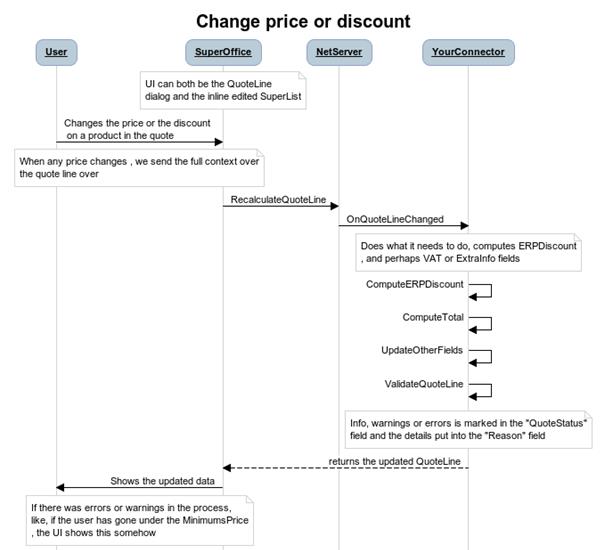Select the QuoteLine dialog UI note

223,90
